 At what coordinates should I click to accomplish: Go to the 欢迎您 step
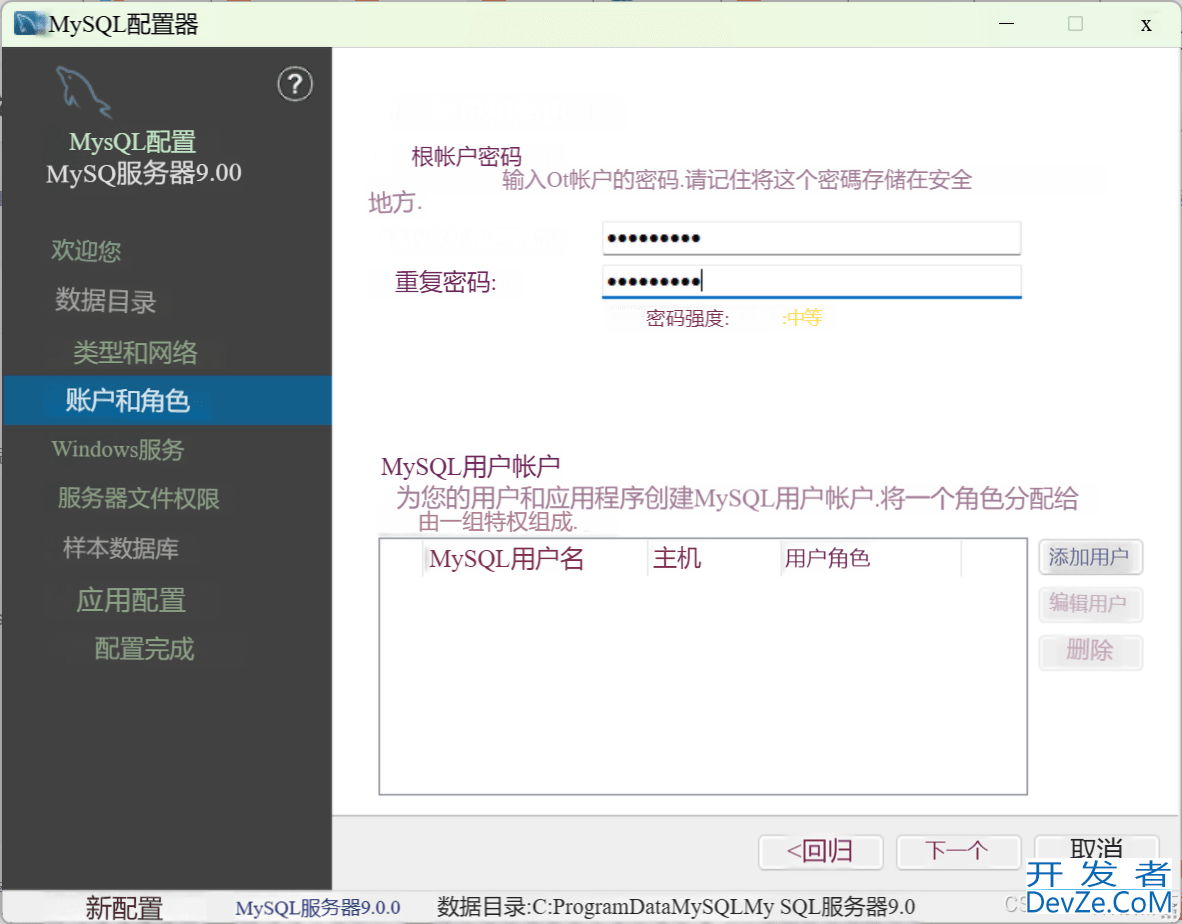tap(86, 250)
